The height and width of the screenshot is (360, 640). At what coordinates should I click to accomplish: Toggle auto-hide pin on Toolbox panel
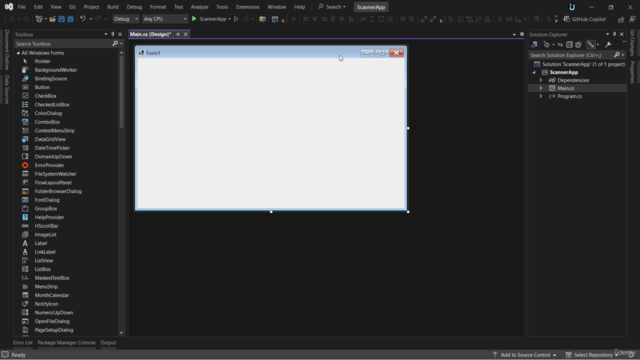(113, 34)
